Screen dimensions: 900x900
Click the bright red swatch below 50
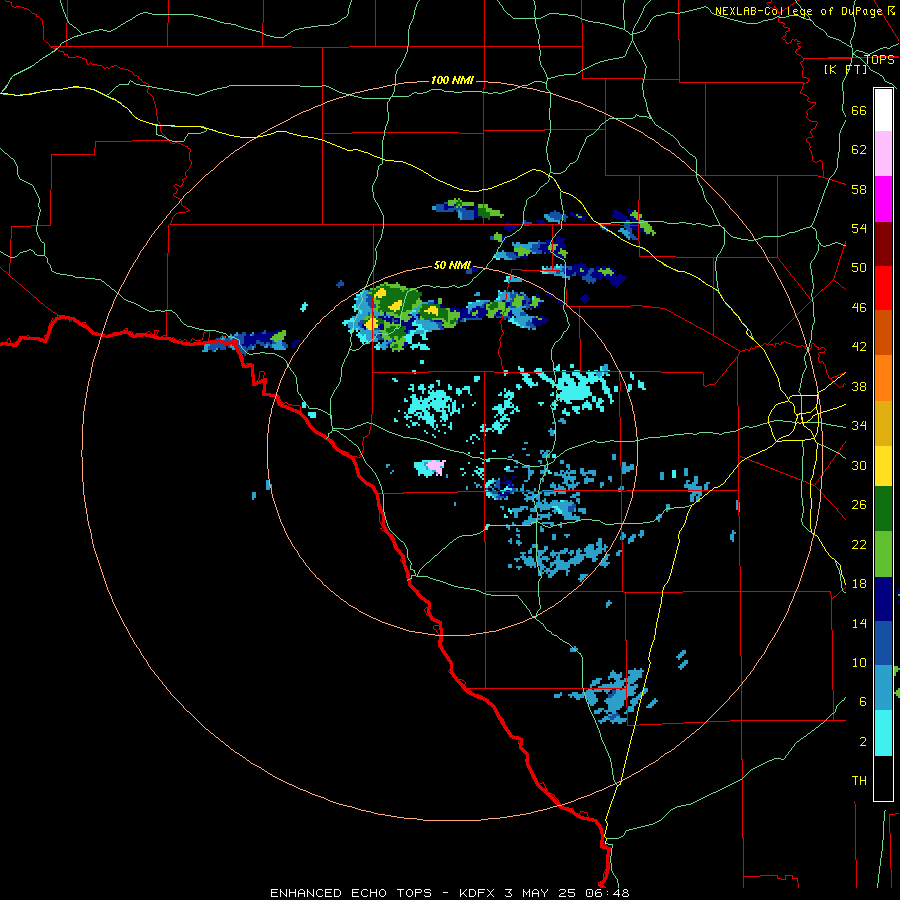(x=883, y=288)
